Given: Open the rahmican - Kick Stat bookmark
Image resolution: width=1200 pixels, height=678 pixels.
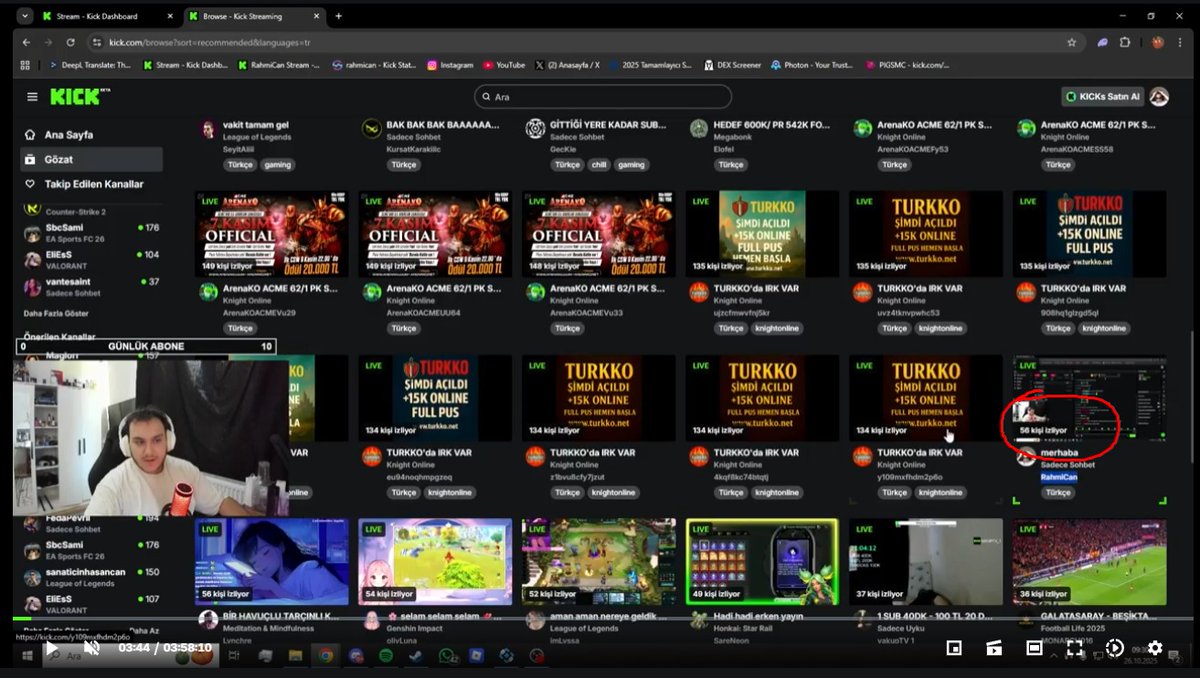Looking at the screenshot, I should click(x=373, y=65).
